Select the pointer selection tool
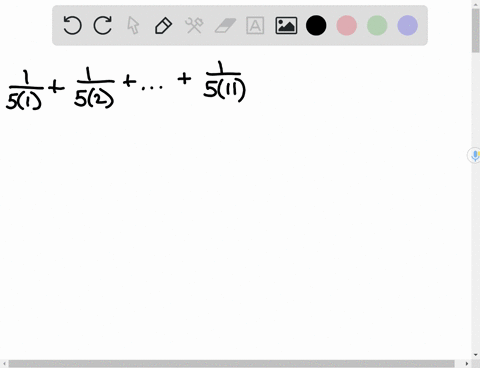The width and height of the screenshot is (480, 368). pyautogui.click(x=133, y=25)
